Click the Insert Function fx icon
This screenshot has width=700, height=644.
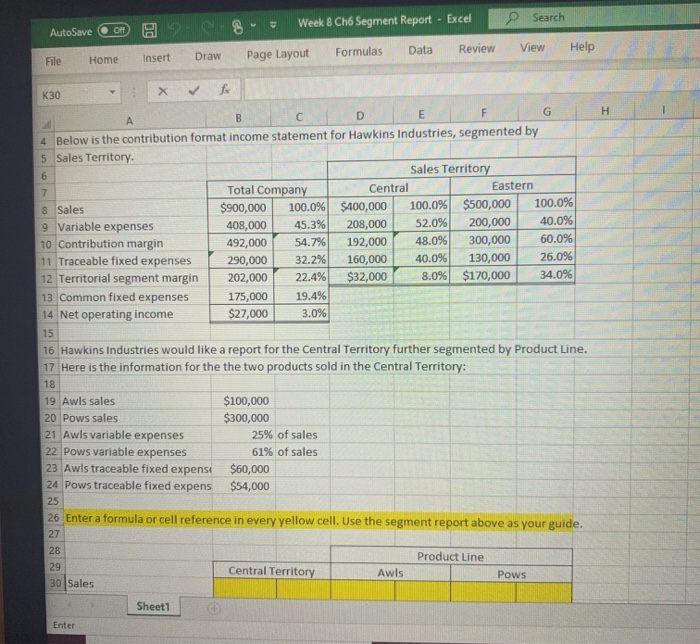[225, 90]
